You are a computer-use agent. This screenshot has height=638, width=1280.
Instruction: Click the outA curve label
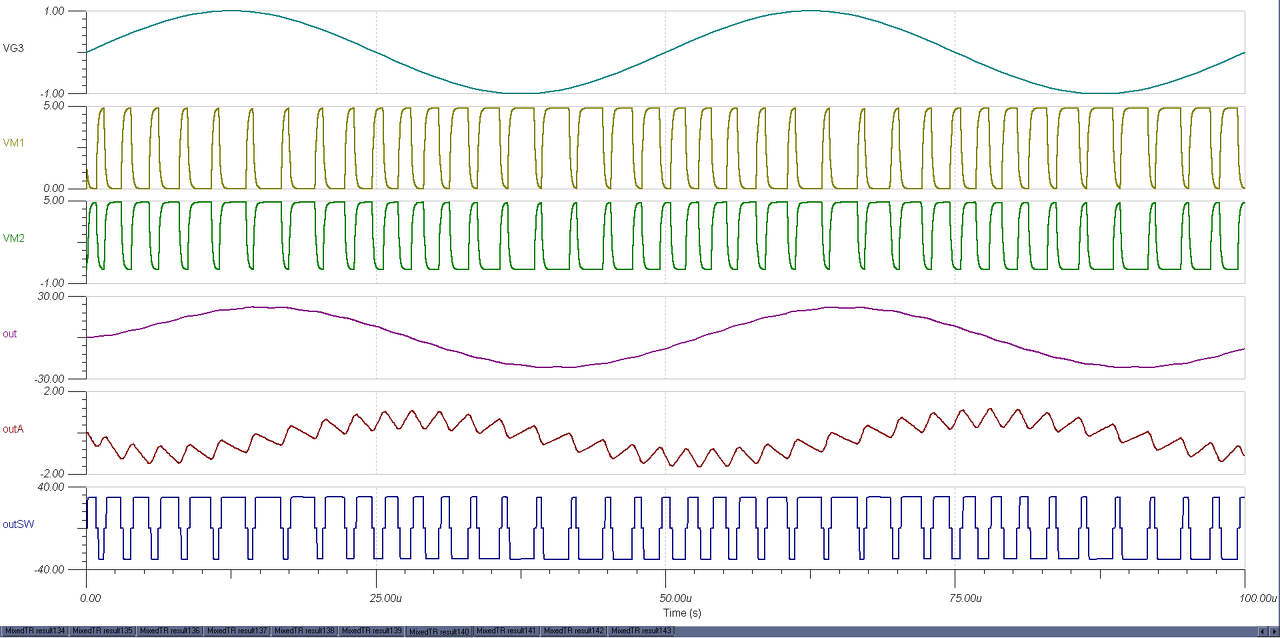(x=13, y=428)
